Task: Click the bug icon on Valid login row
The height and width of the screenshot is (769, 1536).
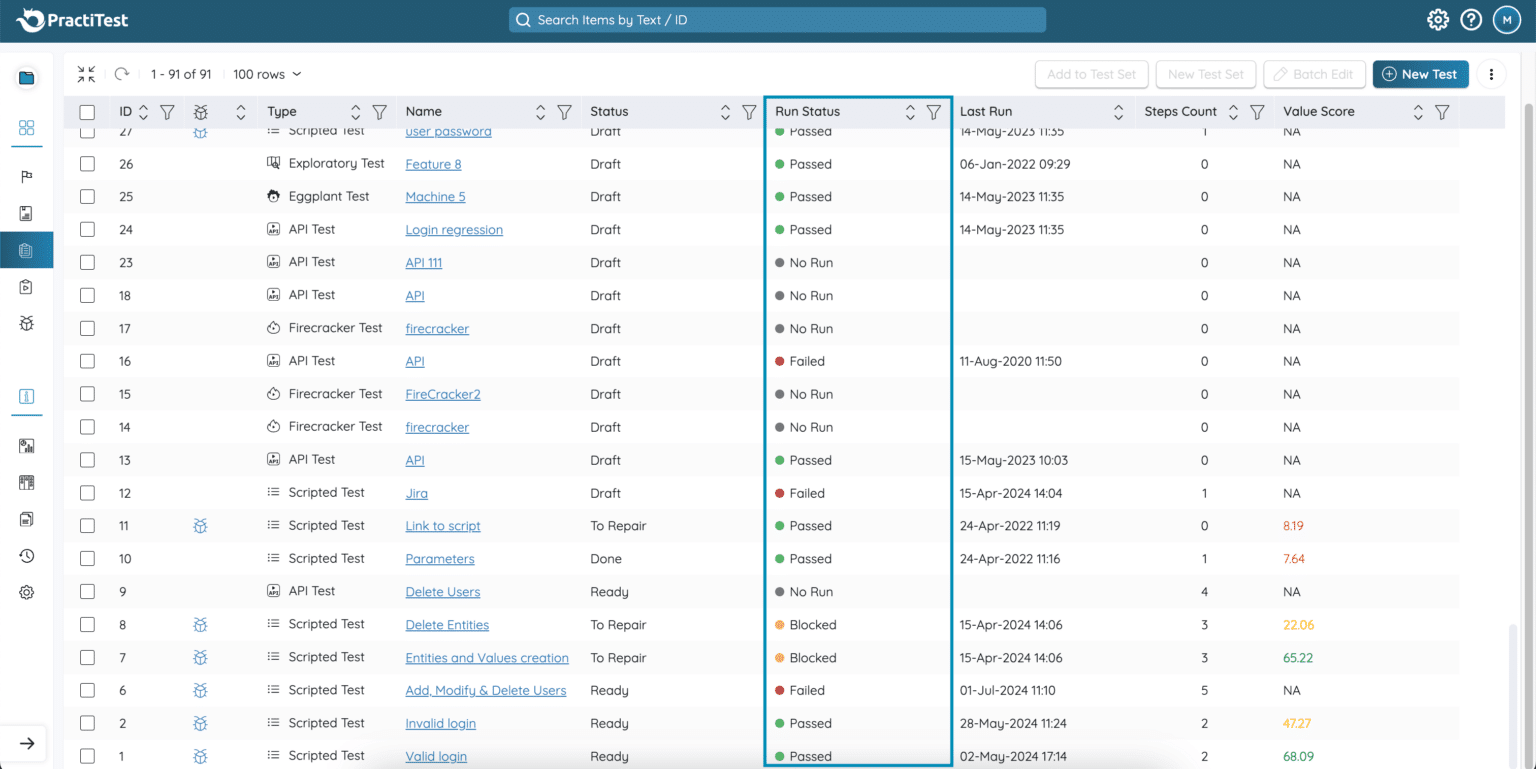Action: tap(200, 756)
